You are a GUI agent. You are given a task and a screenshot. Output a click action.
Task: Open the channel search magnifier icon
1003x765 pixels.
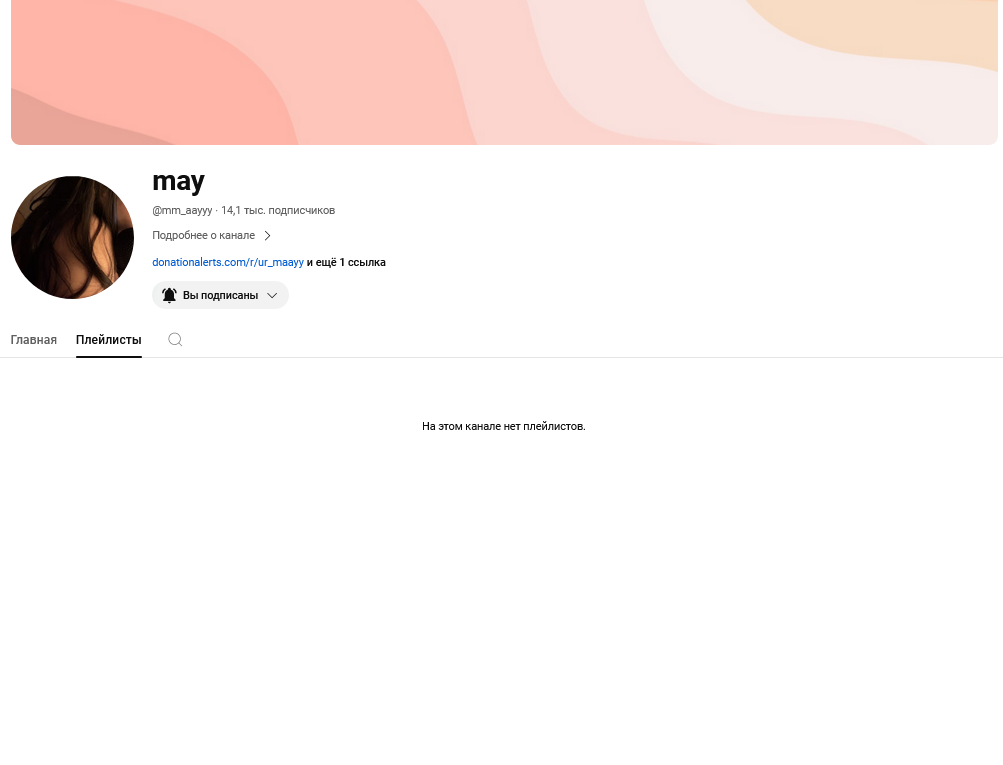click(175, 340)
